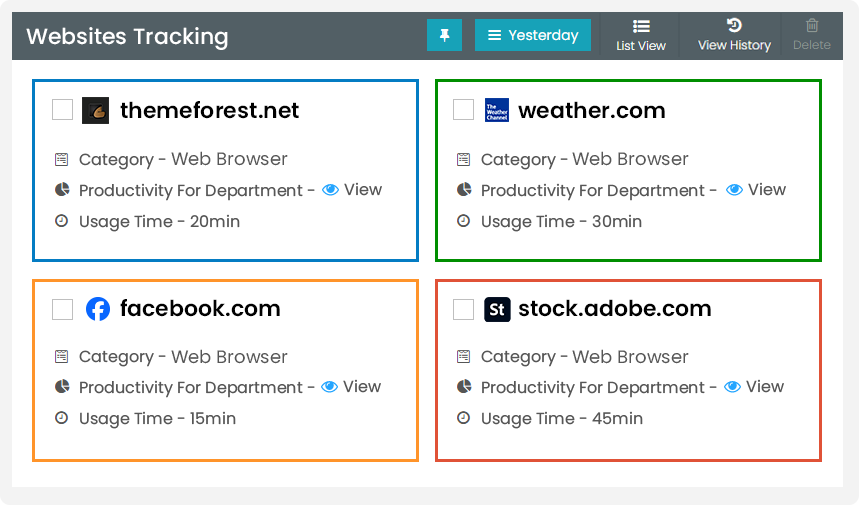Select the facebook.com checkbox

pyautogui.click(x=63, y=309)
